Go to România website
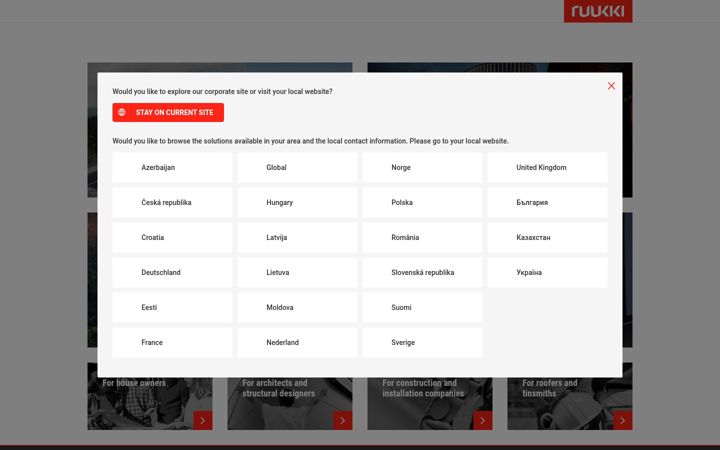Screen dimensions: 720x450 [x=422, y=237]
